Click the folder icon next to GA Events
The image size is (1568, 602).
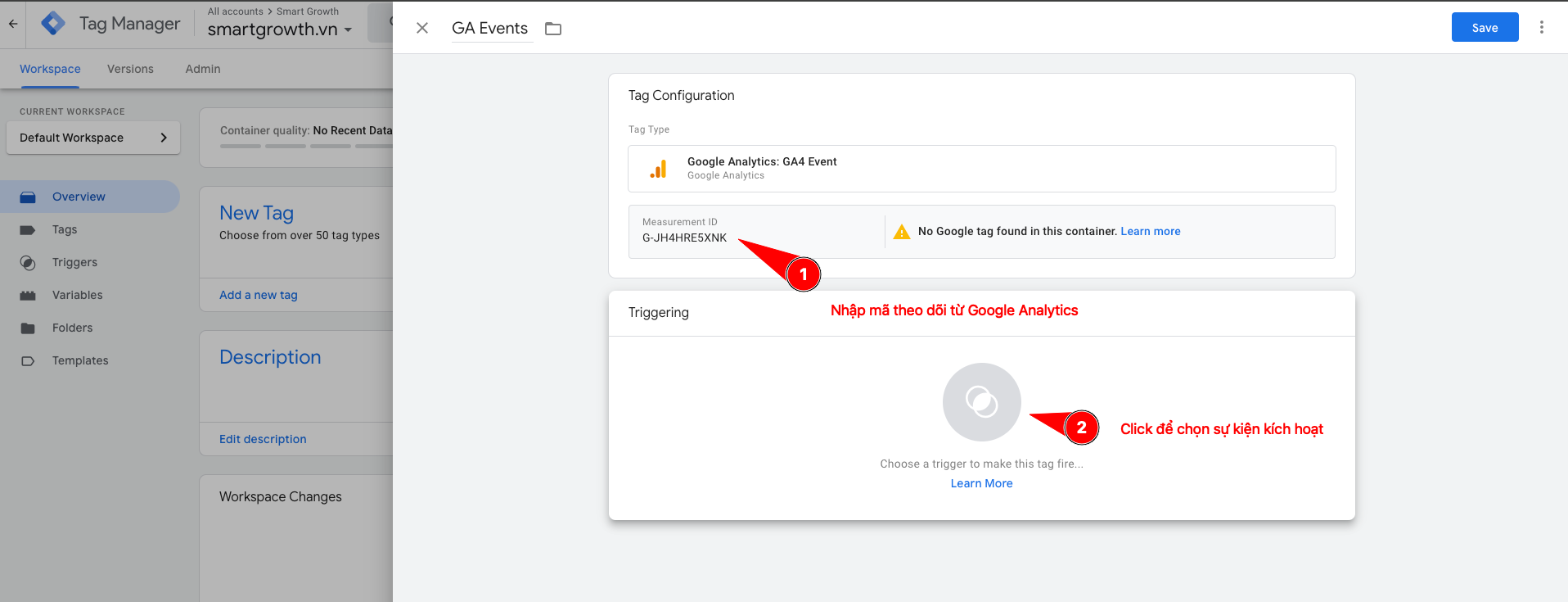pos(553,29)
